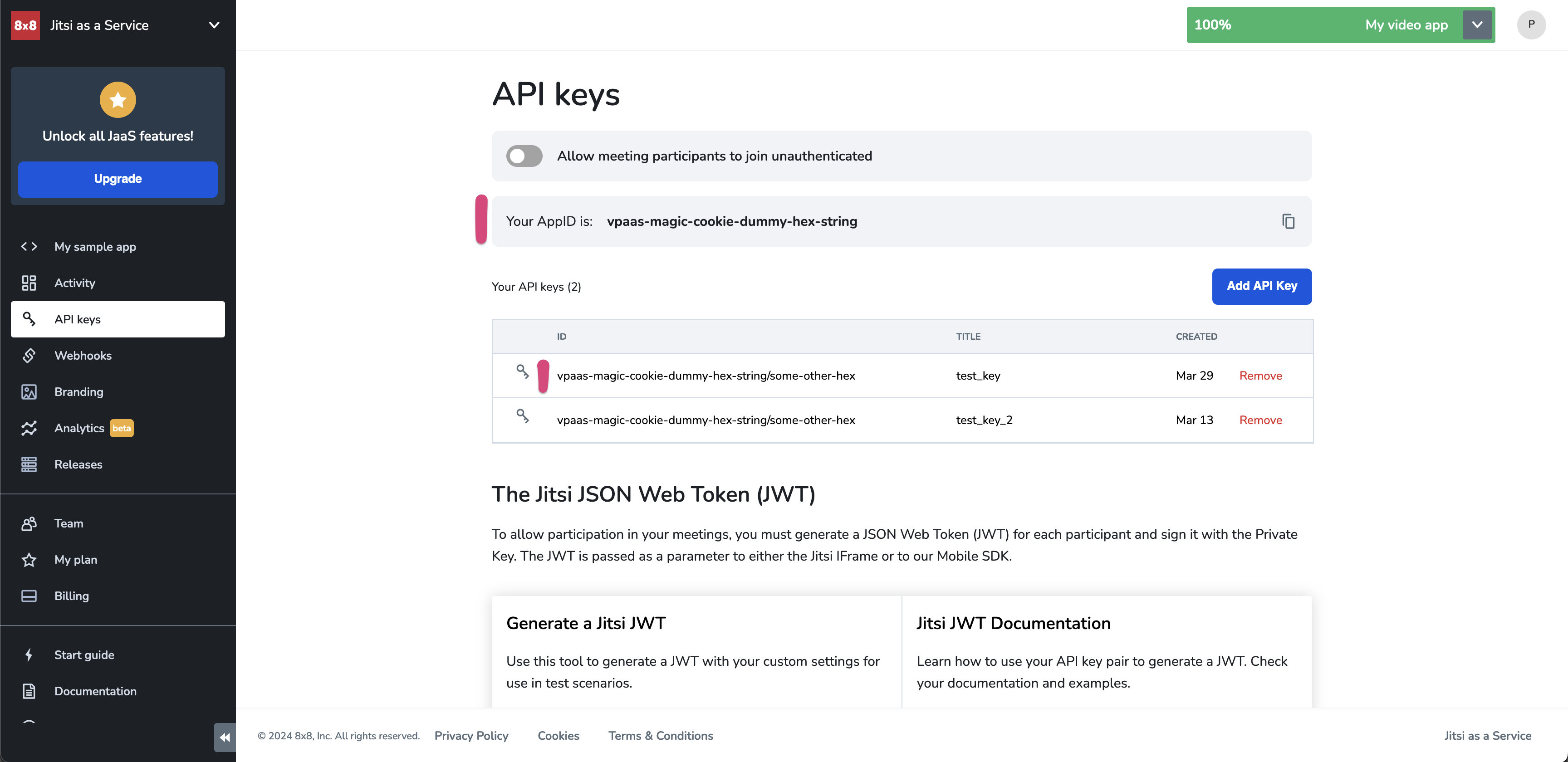Click the Billing card icon
Viewport: 1568px width, 762px height.
[29, 596]
